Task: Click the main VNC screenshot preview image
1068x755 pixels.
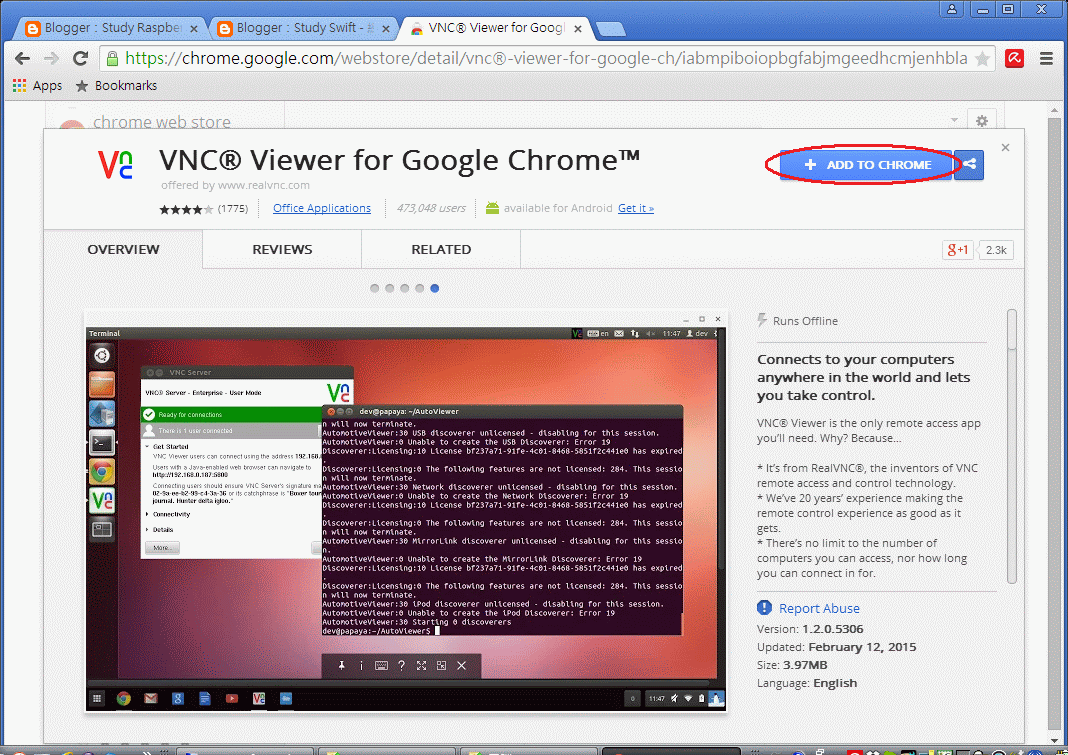Action: (406, 512)
